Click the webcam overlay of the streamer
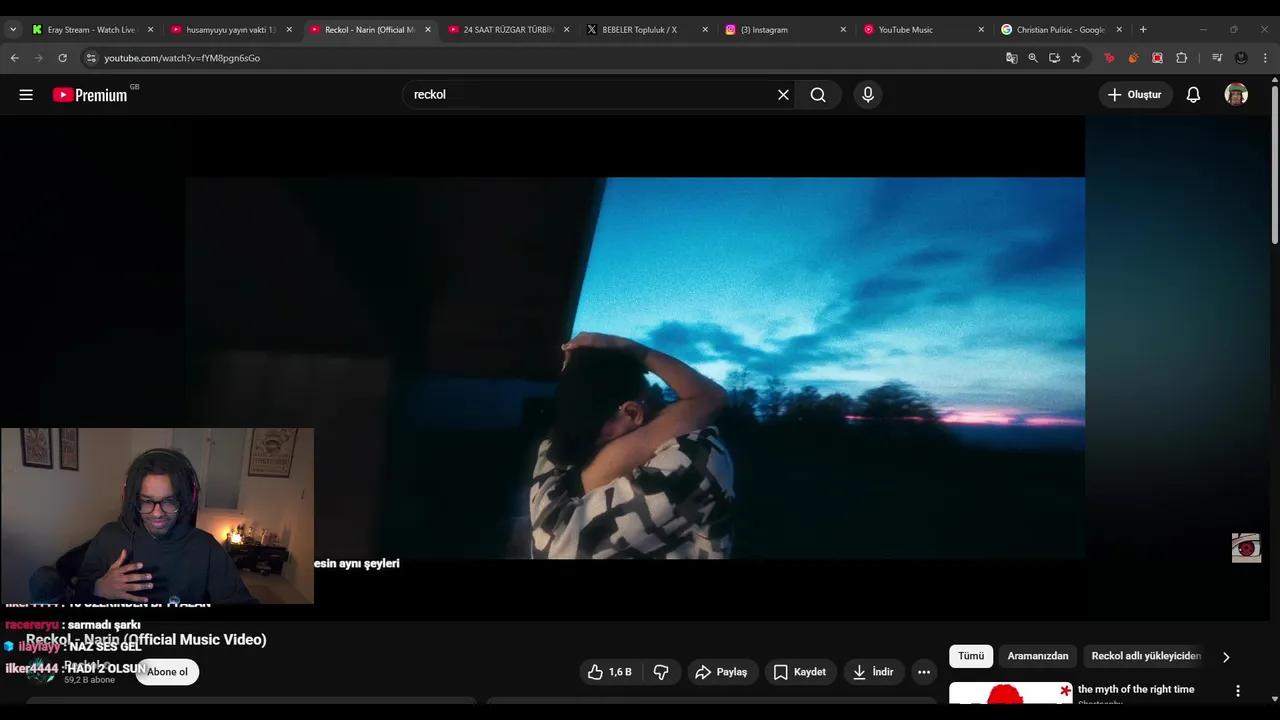 click(x=157, y=516)
